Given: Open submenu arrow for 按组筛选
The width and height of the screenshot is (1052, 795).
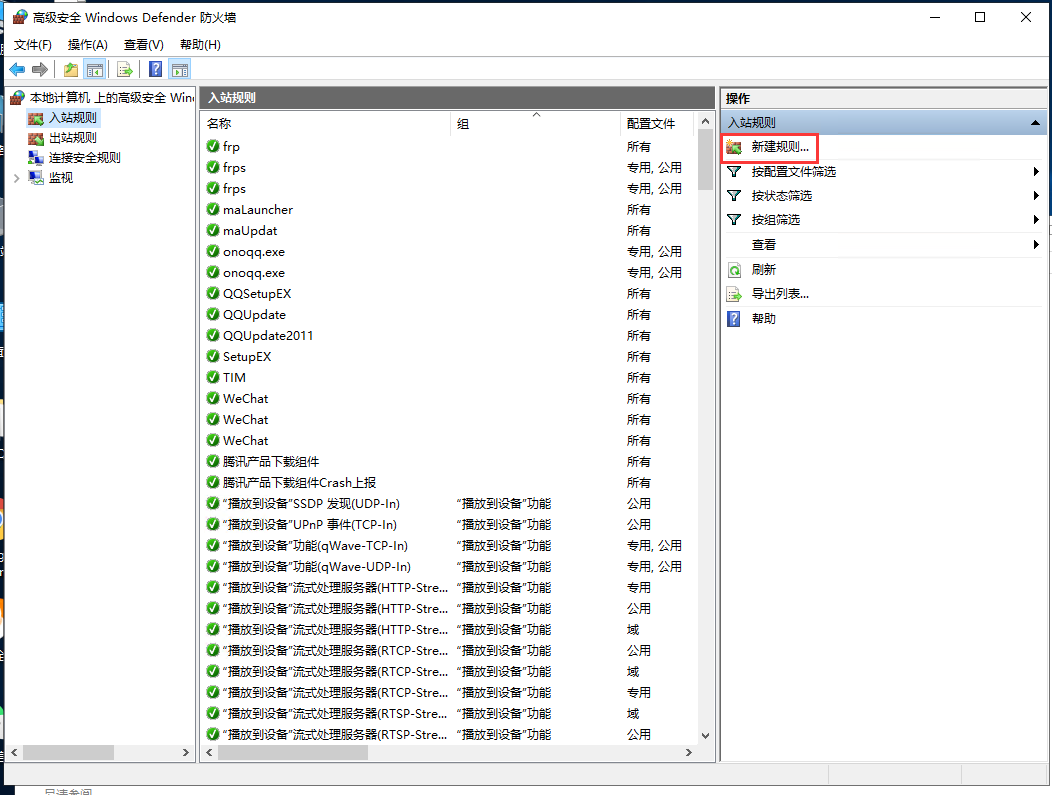Looking at the screenshot, I should coord(1037,220).
